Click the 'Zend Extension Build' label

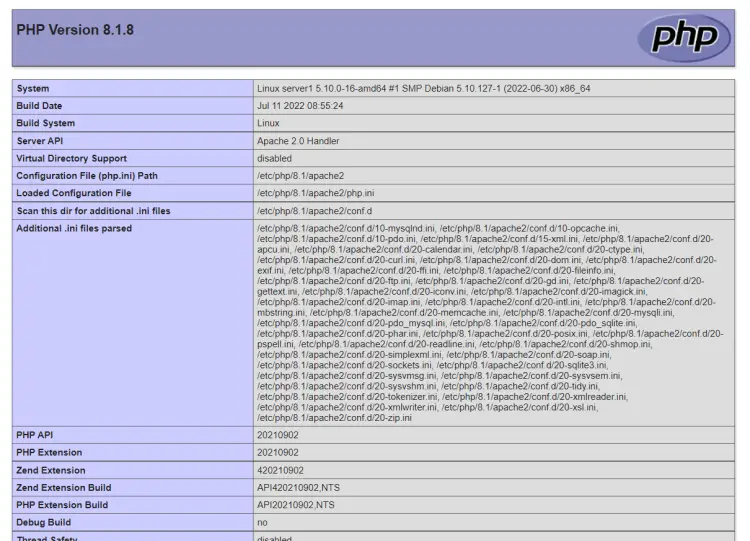tap(64, 487)
